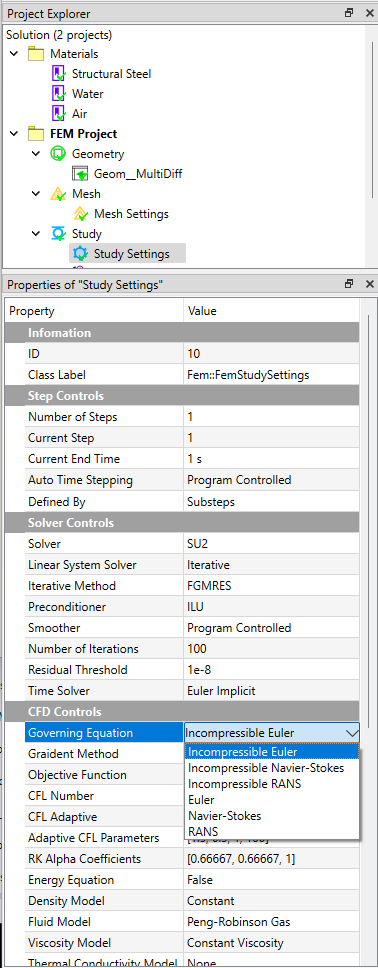378x968 pixels.
Task: Collapse the Geometry tree node
Action: tap(37, 154)
